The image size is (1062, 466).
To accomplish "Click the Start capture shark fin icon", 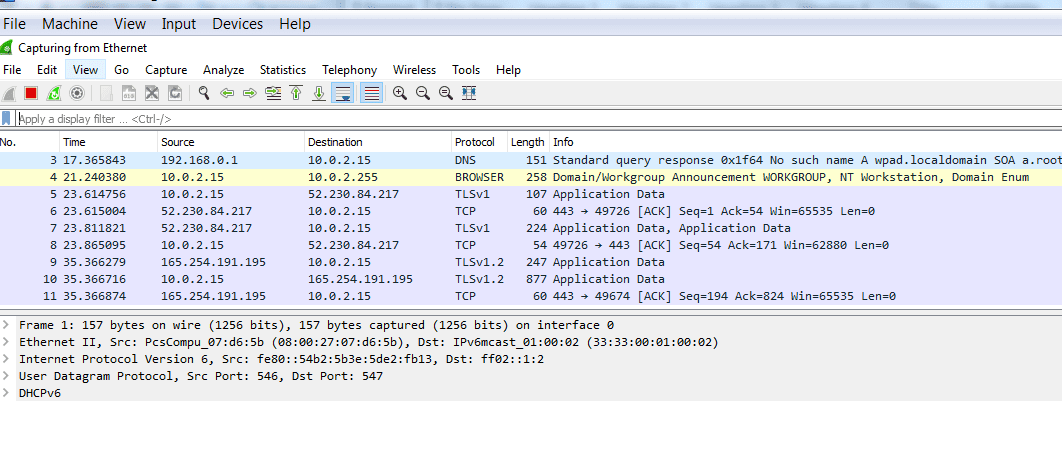I will pos(9,93).
